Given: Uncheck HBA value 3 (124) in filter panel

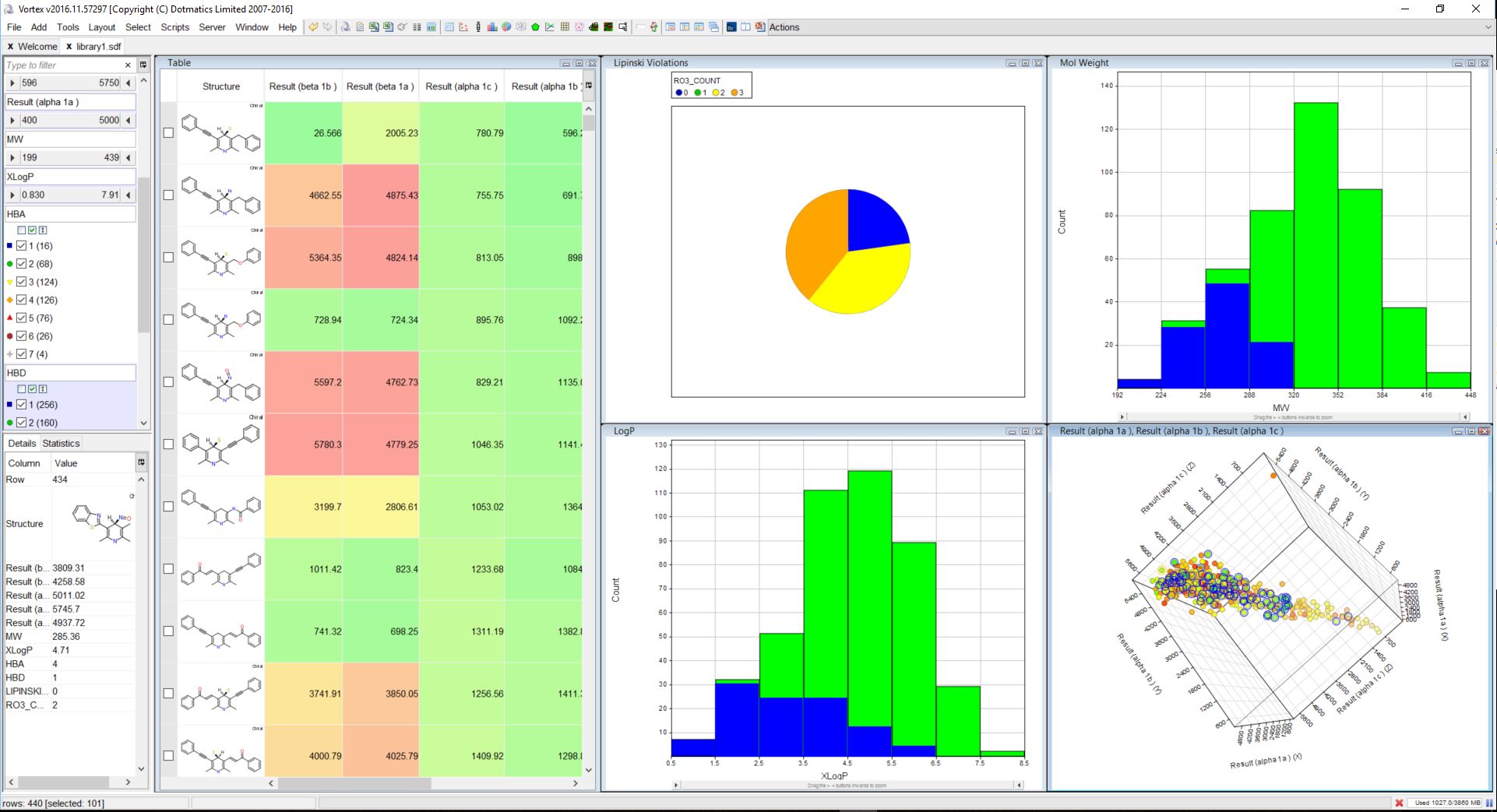Looking at the screenshot, I should tap(21, 282).
